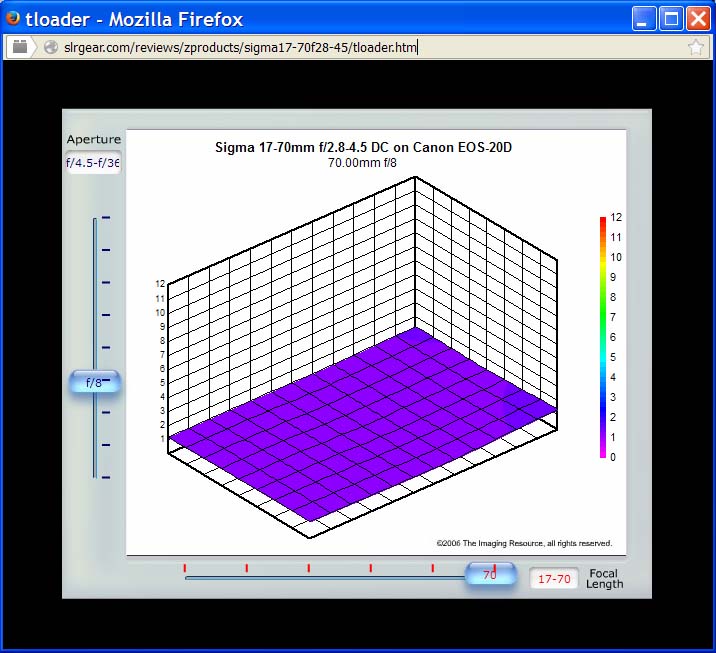Click the chart title 'Sigma 17-70mm f/2.8-4.5 DC on Canon EOS-20D'
The height and width of the screenshot is (653, 716).
363,147
